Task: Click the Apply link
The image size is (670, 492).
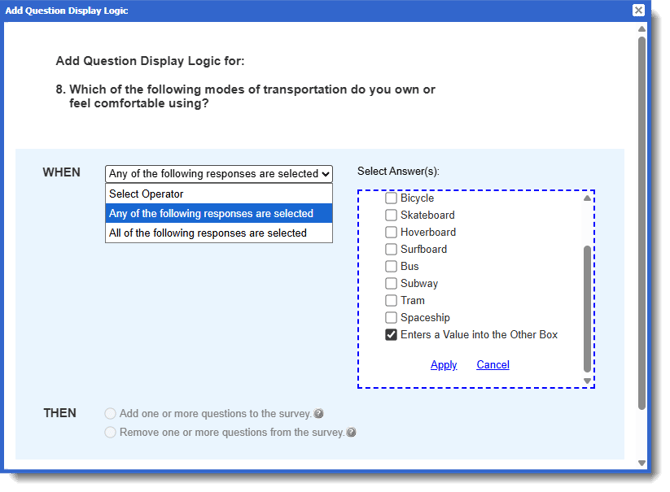Action: coord(443,365)
